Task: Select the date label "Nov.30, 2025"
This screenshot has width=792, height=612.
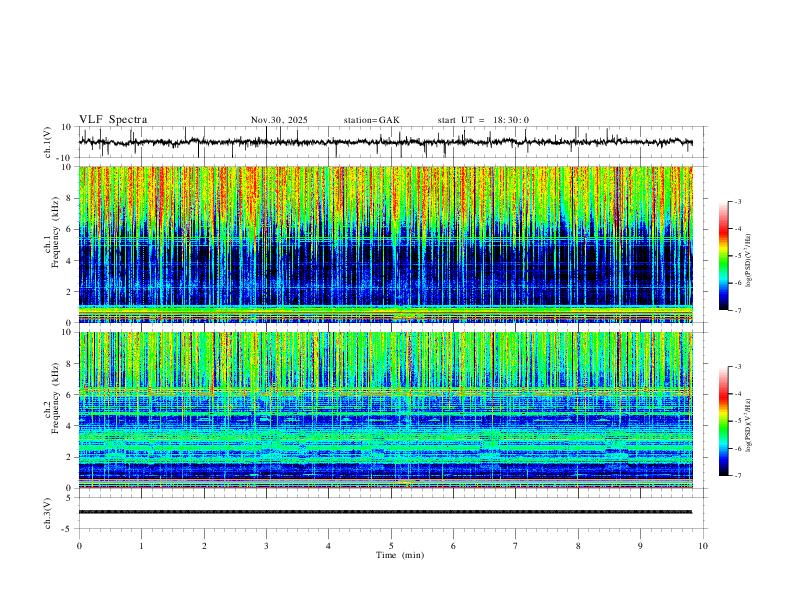Action: tap(279, 120)
